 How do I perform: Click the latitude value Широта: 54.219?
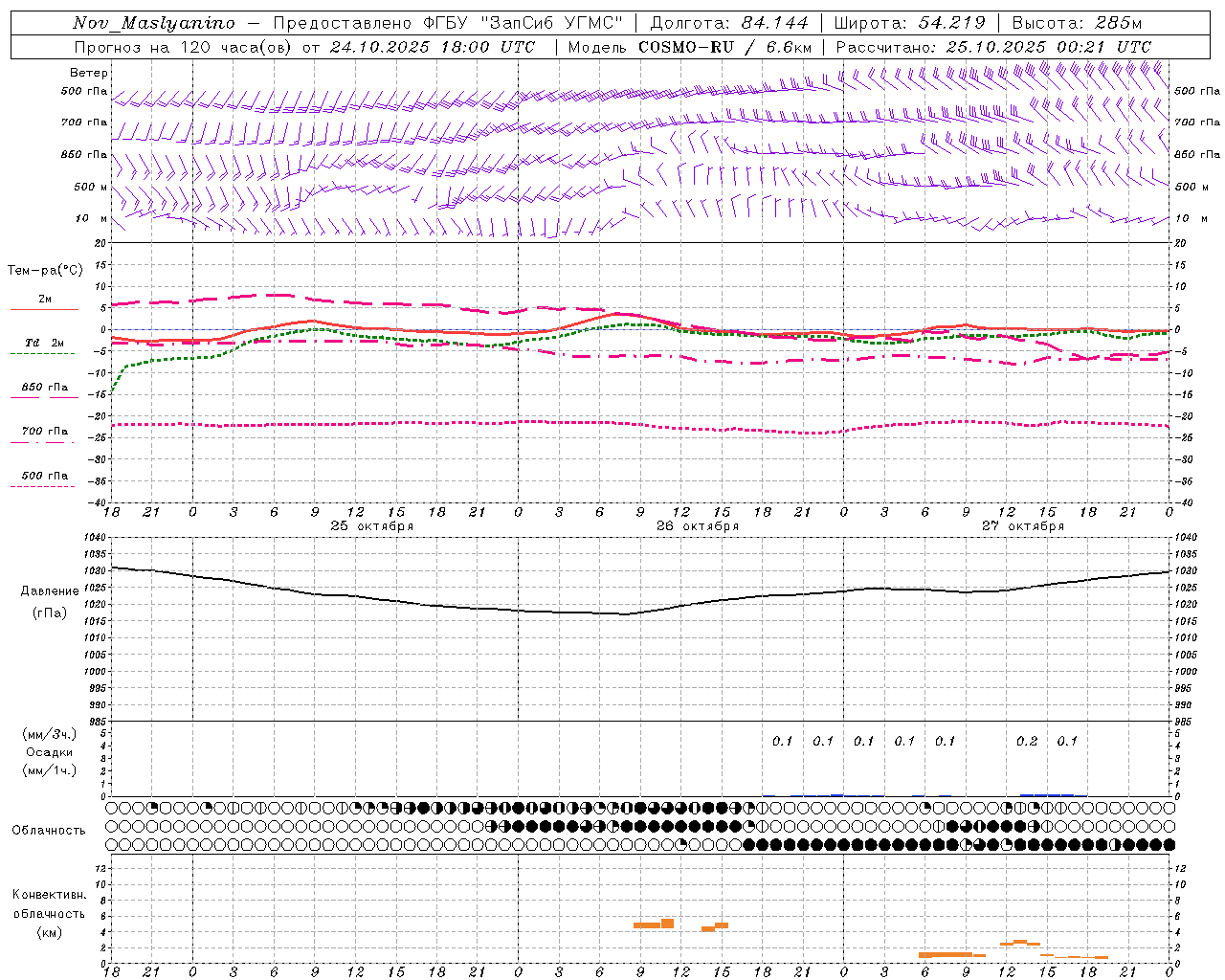click(x=910, y=23)
